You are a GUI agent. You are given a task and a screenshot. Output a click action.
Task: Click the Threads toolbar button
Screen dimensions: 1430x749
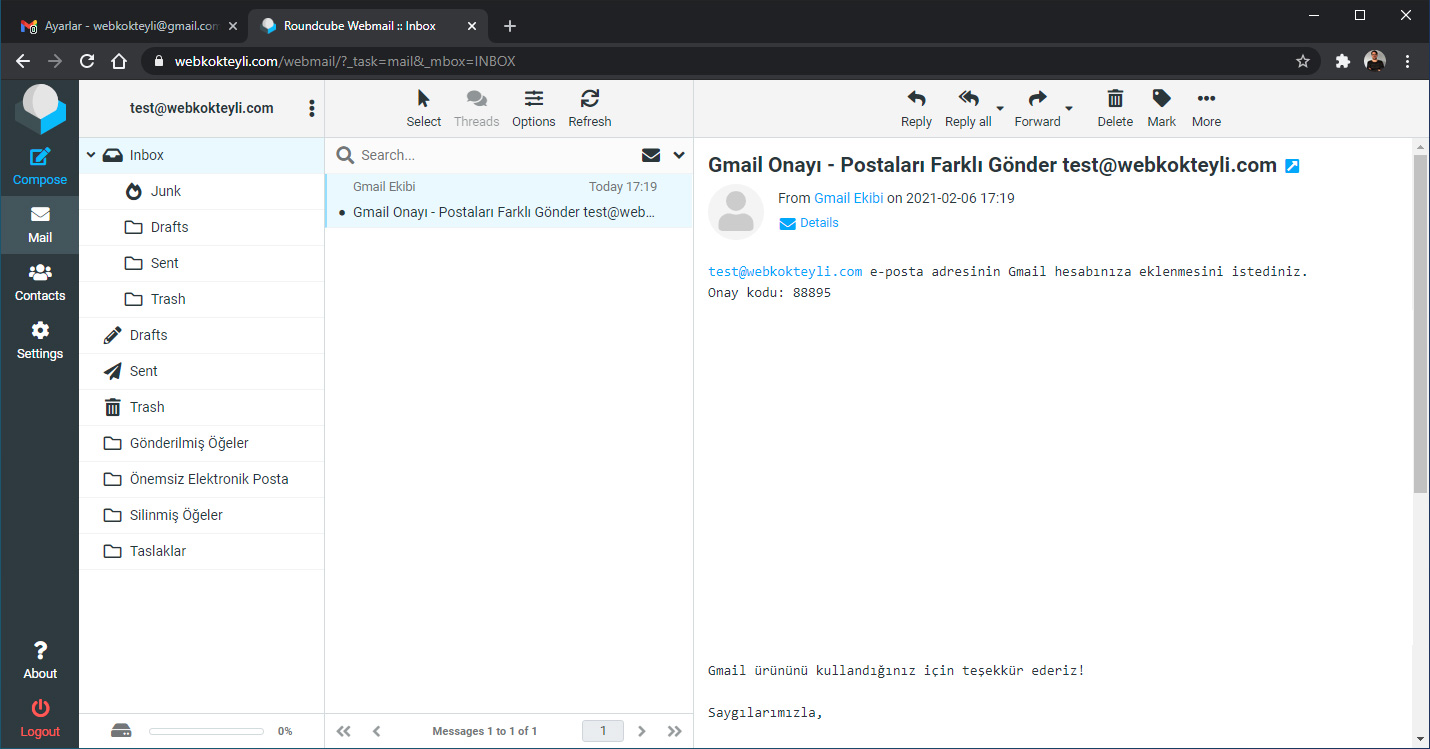[x=476, y=108]
